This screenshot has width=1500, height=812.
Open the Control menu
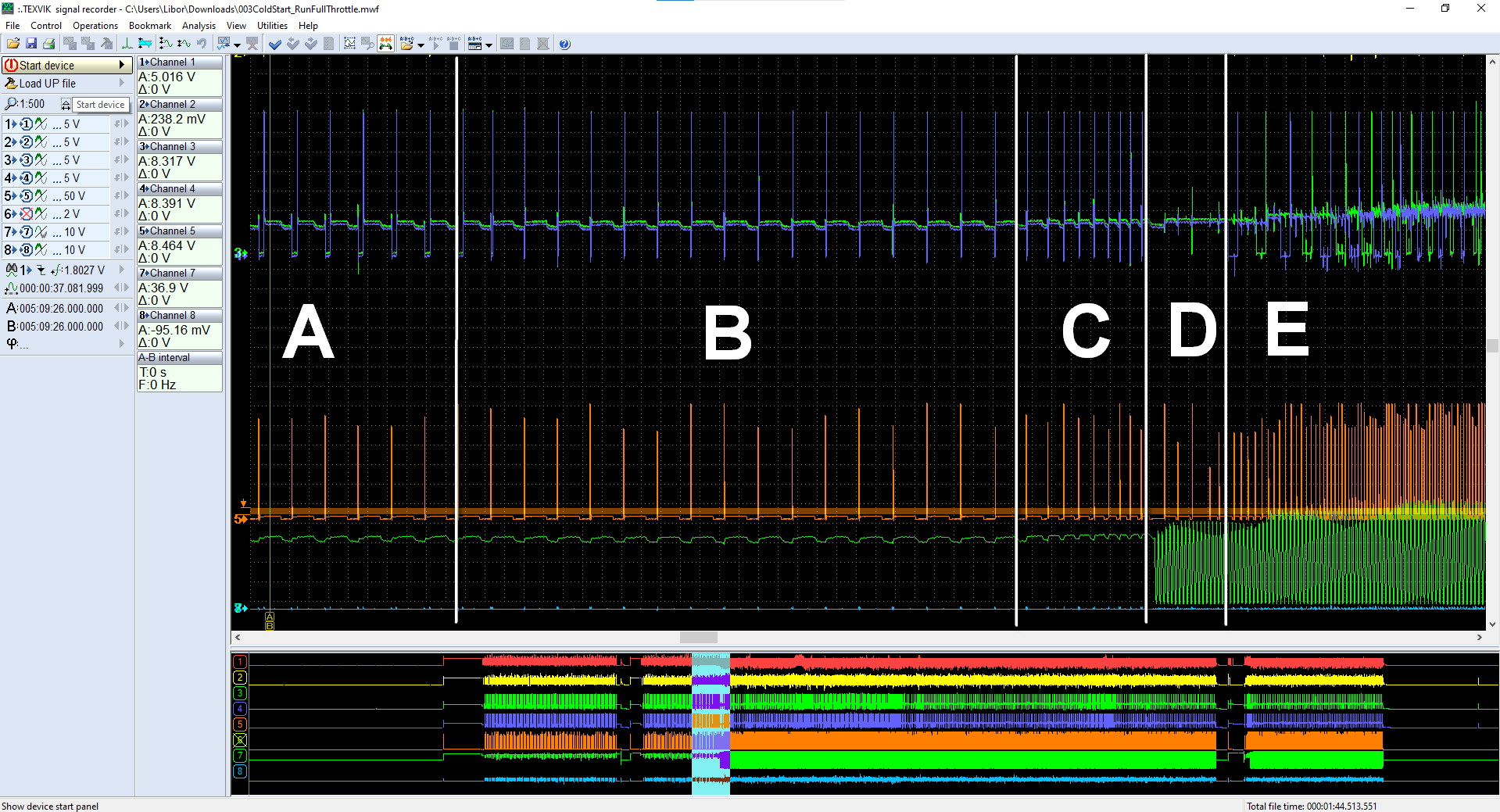(46, 26)
